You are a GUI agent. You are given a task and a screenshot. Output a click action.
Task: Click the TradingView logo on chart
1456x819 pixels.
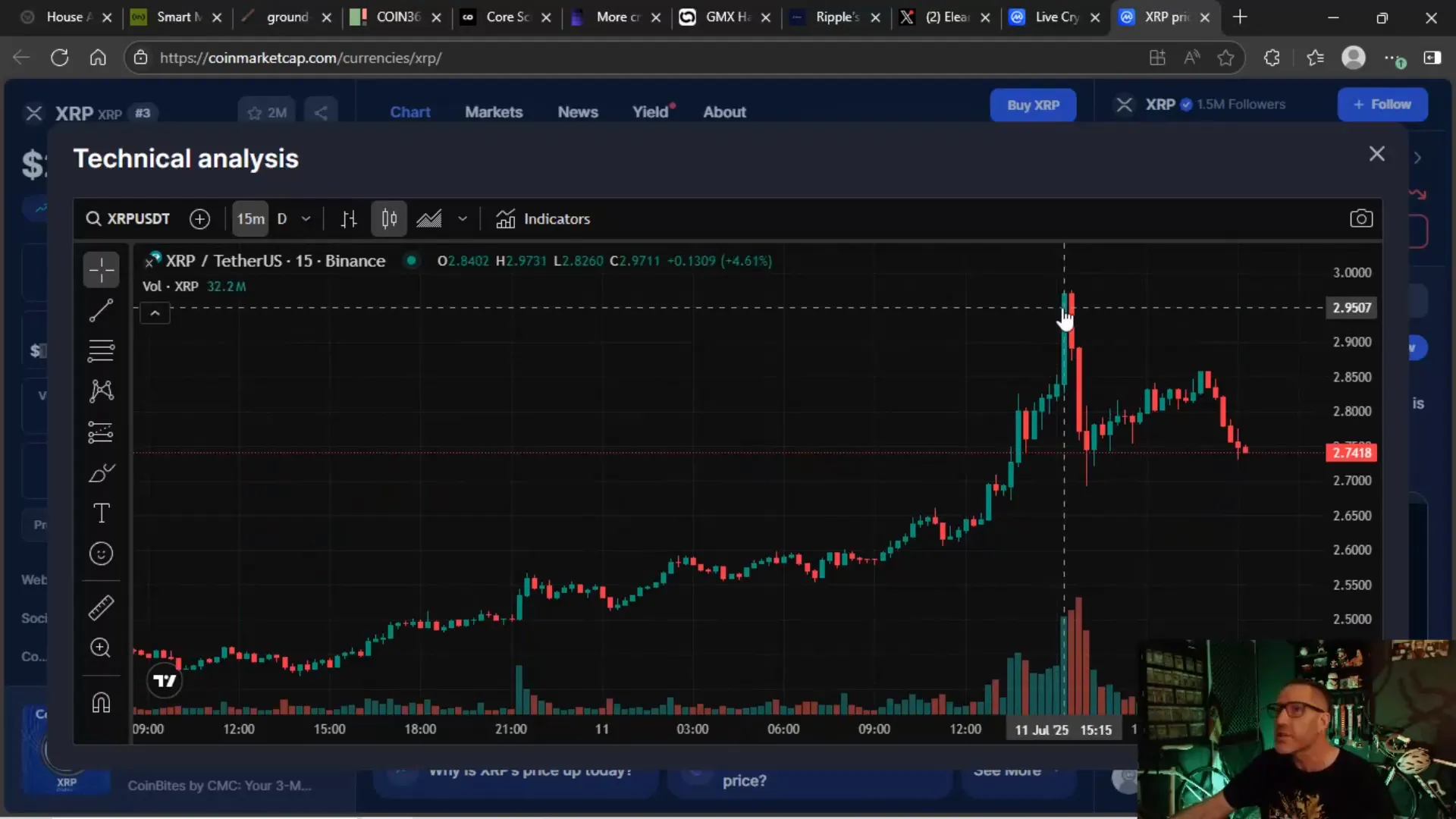coord(165,681)
